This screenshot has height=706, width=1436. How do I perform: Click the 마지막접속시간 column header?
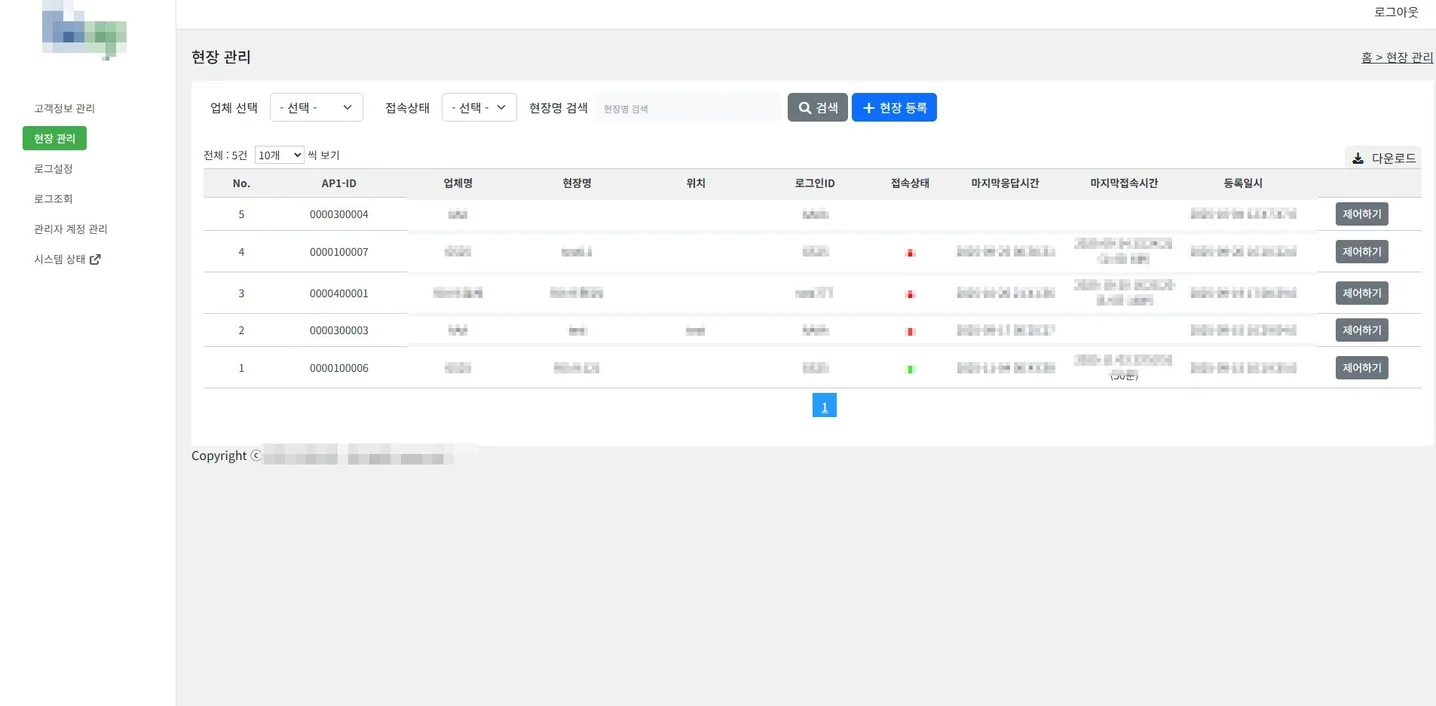coord(1124,183)
